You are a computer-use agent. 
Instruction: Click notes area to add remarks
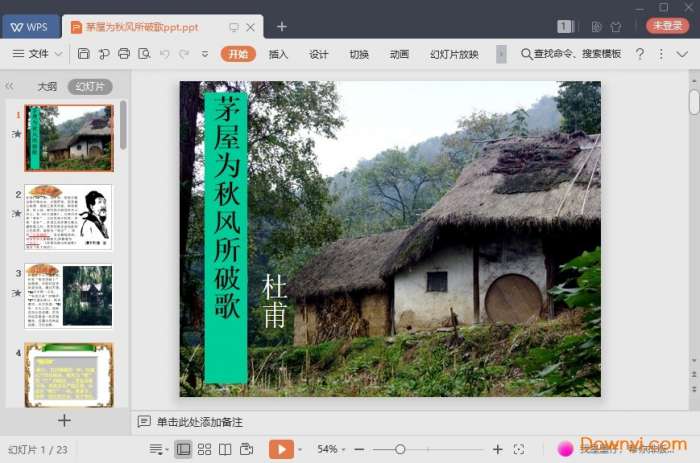pos(200,422)
